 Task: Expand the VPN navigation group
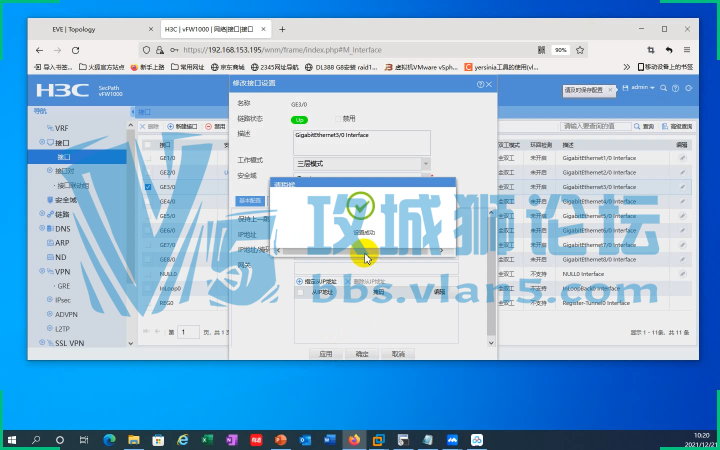42,271
